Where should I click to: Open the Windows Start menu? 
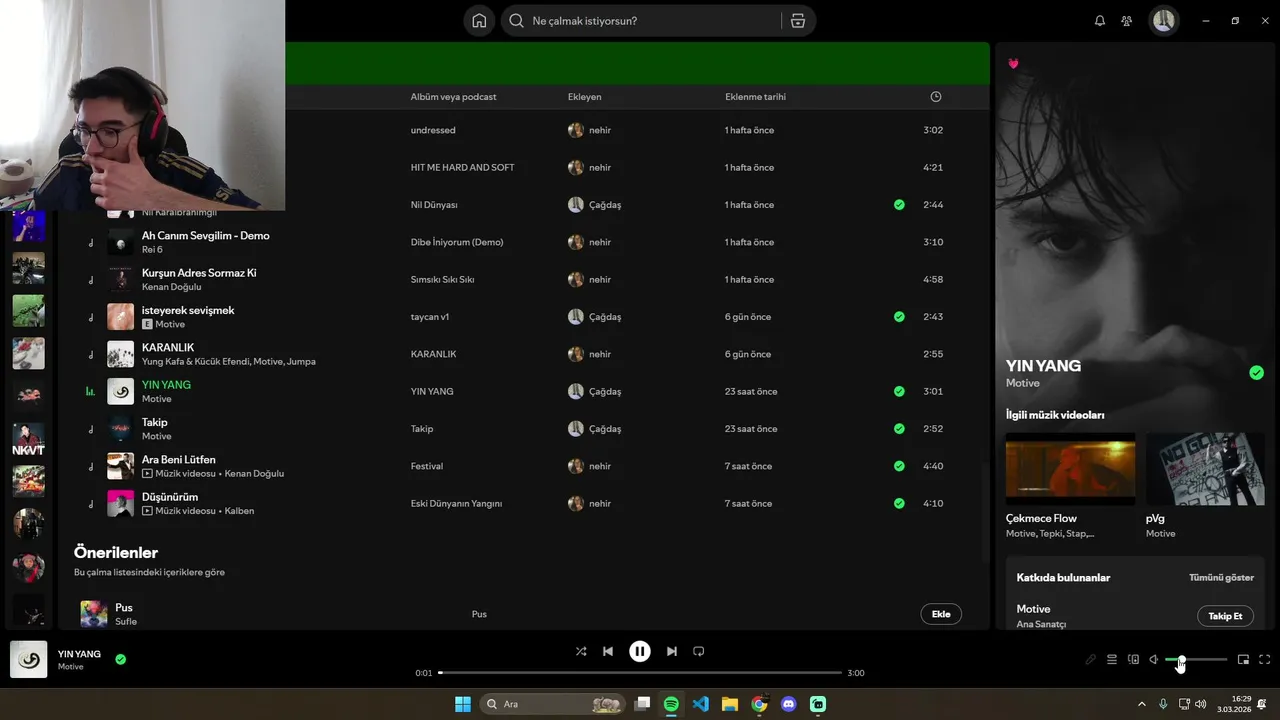tap(463, 704)
